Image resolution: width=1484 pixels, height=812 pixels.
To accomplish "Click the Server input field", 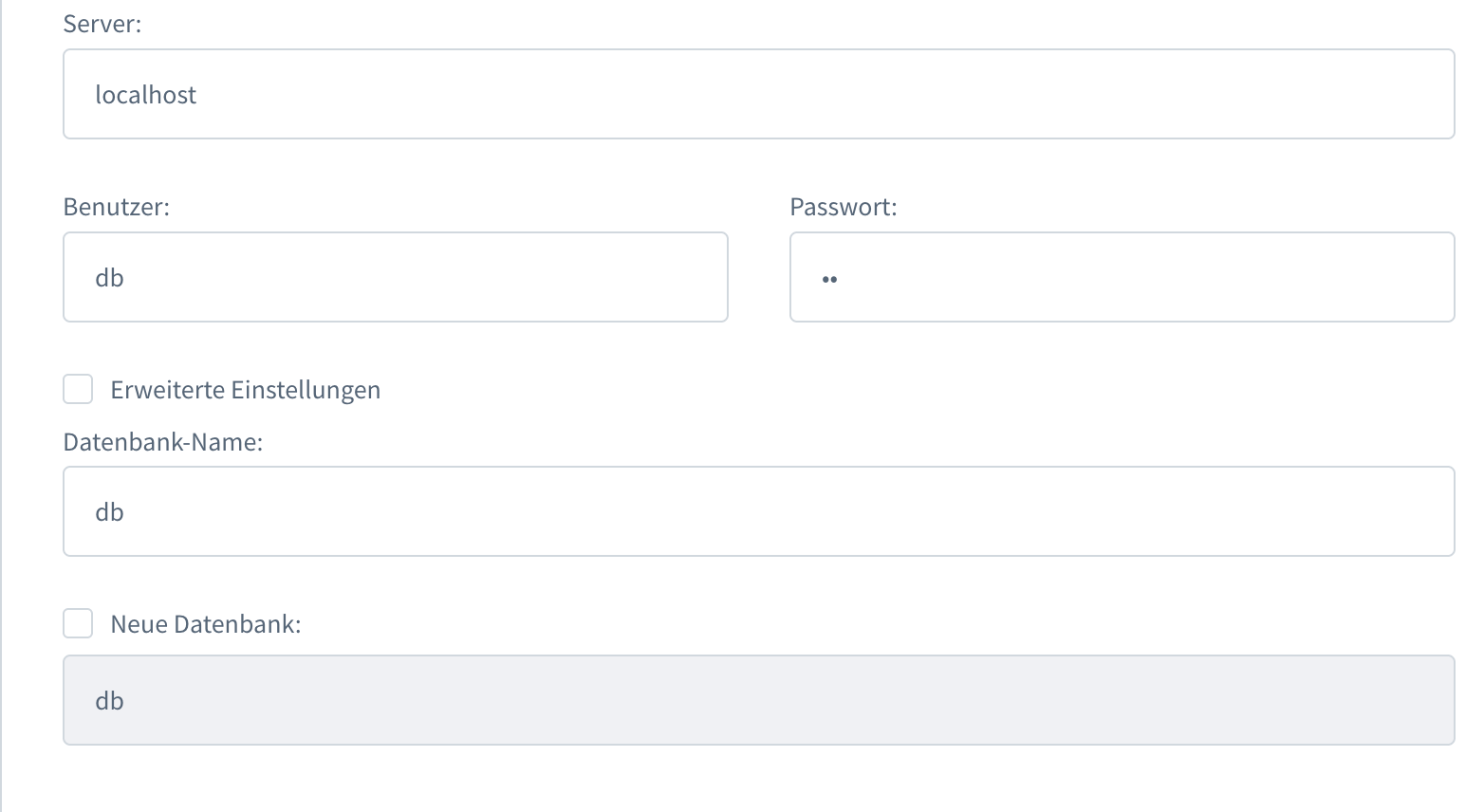I will point(758,94).
